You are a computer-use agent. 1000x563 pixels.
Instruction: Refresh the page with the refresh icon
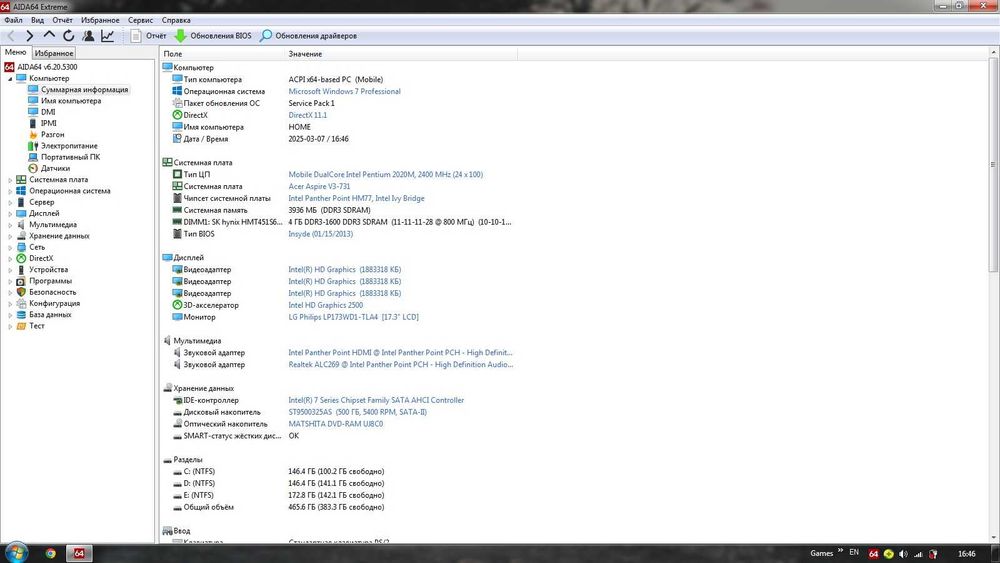(x=69, y=36)
